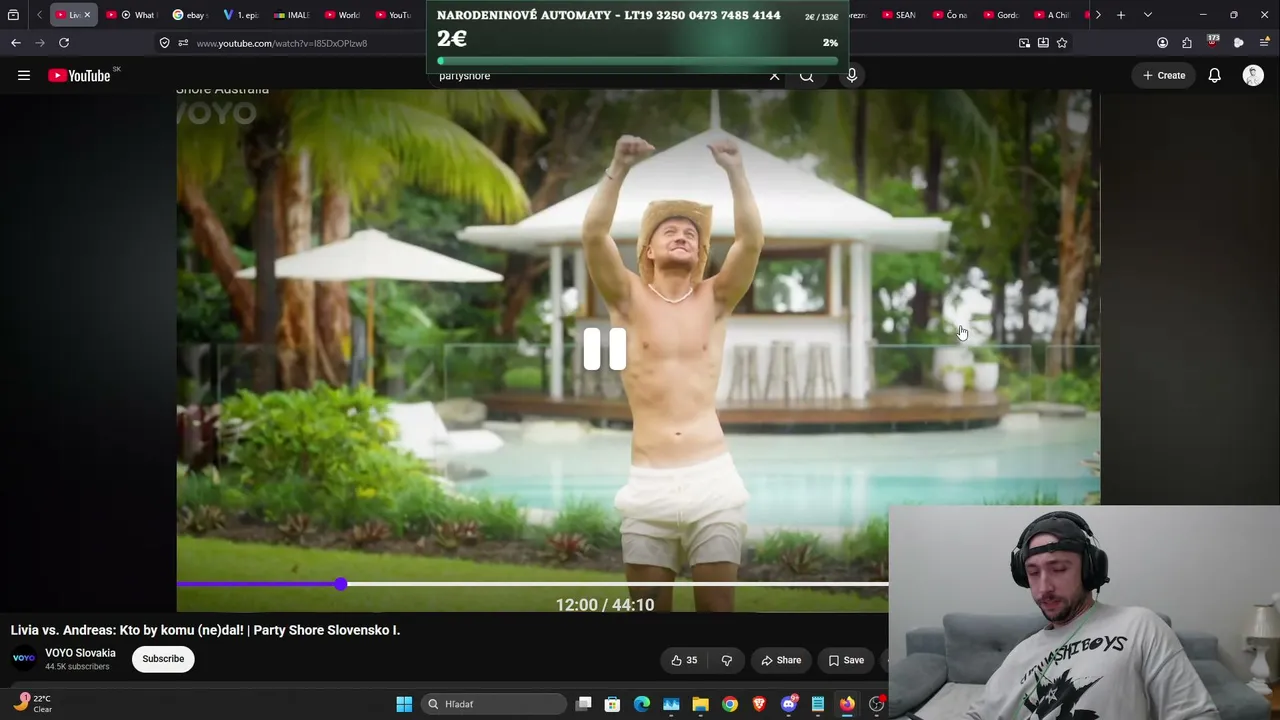Switch to the "What" YouTube tab
The width and height of the screenshot is (1280, 720).
[131, 15]
